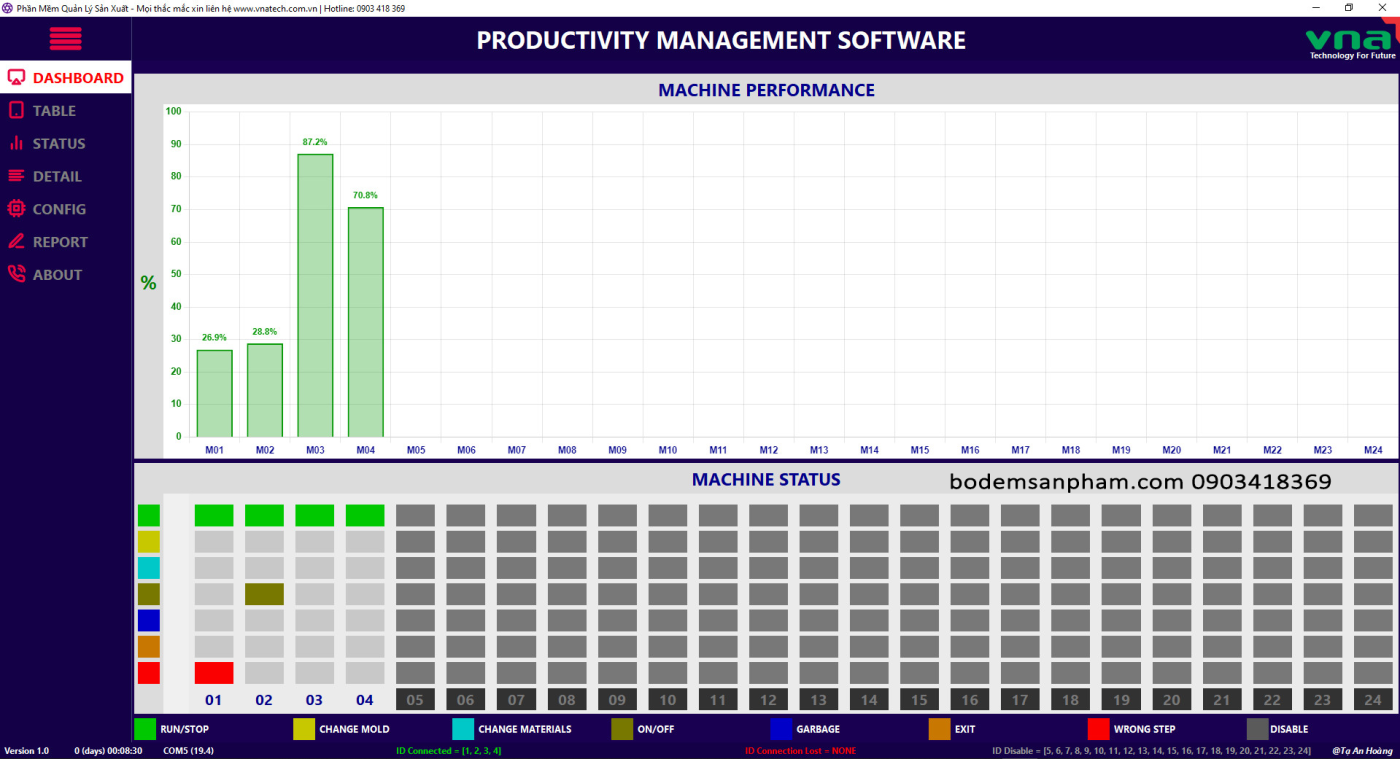The height and width of the screenshot is (759, 1400).
Task: Click the 'Version 1.0' status text
Action: (27, 751)
